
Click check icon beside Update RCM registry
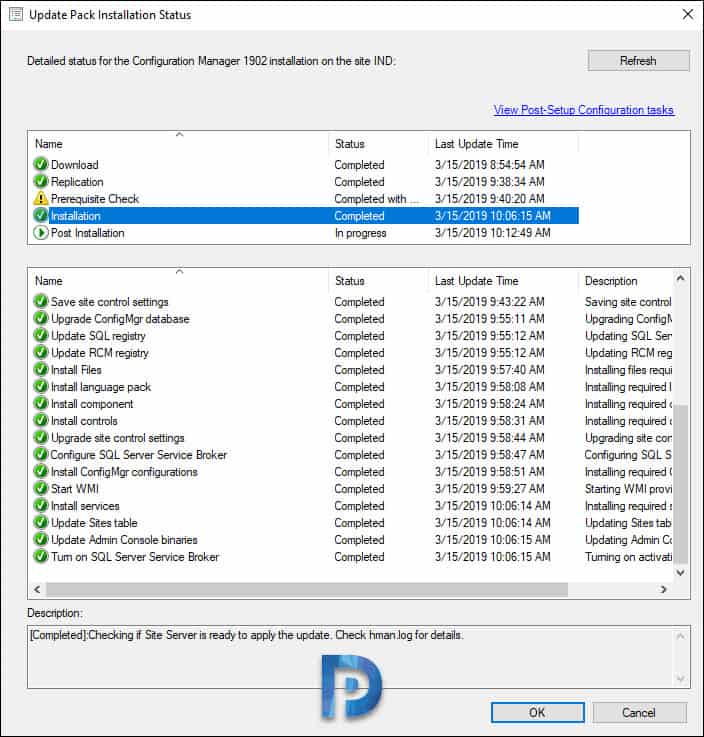(x=41, y=352)
